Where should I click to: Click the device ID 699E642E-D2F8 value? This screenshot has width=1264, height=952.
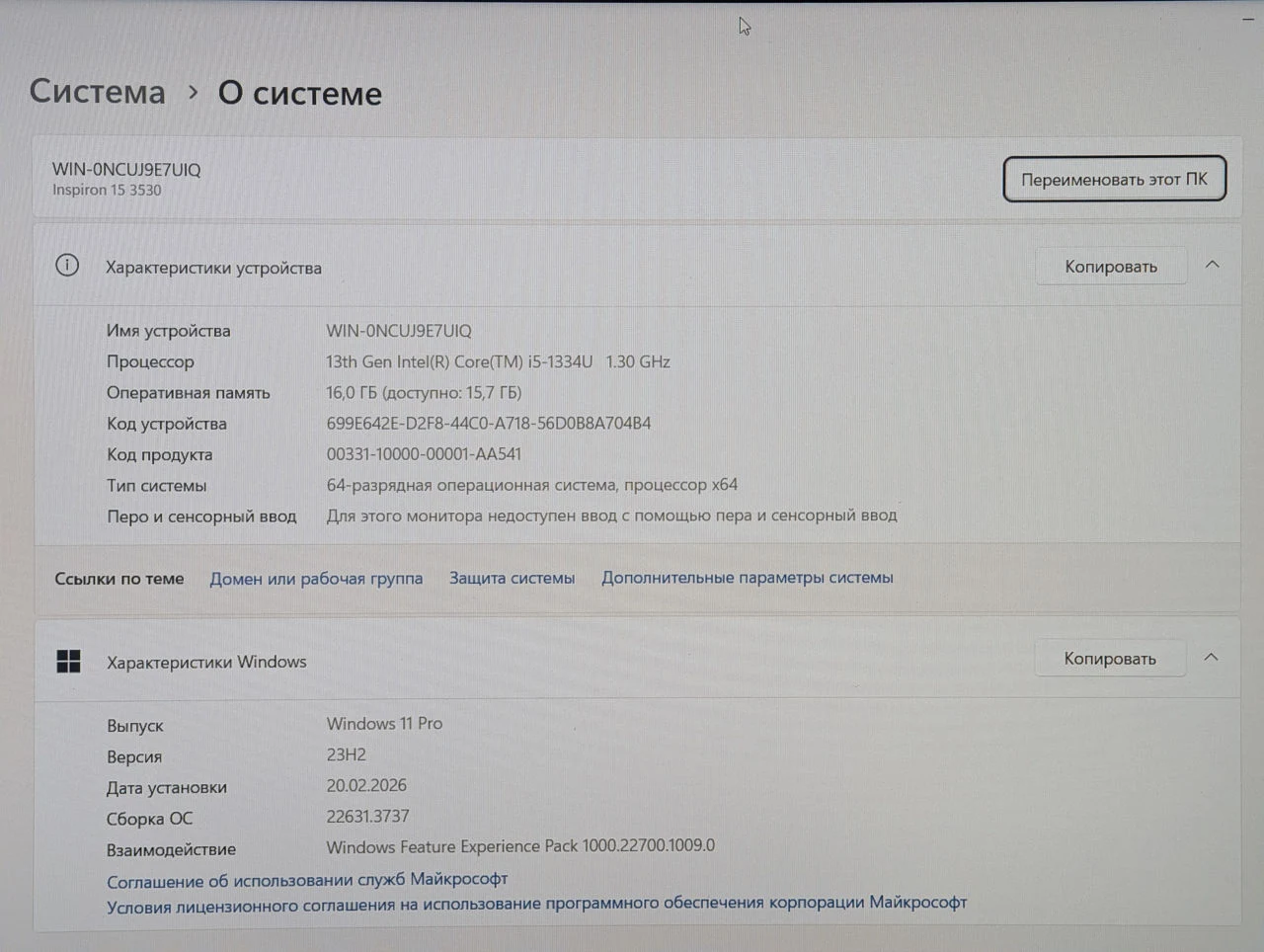[489, 423]
